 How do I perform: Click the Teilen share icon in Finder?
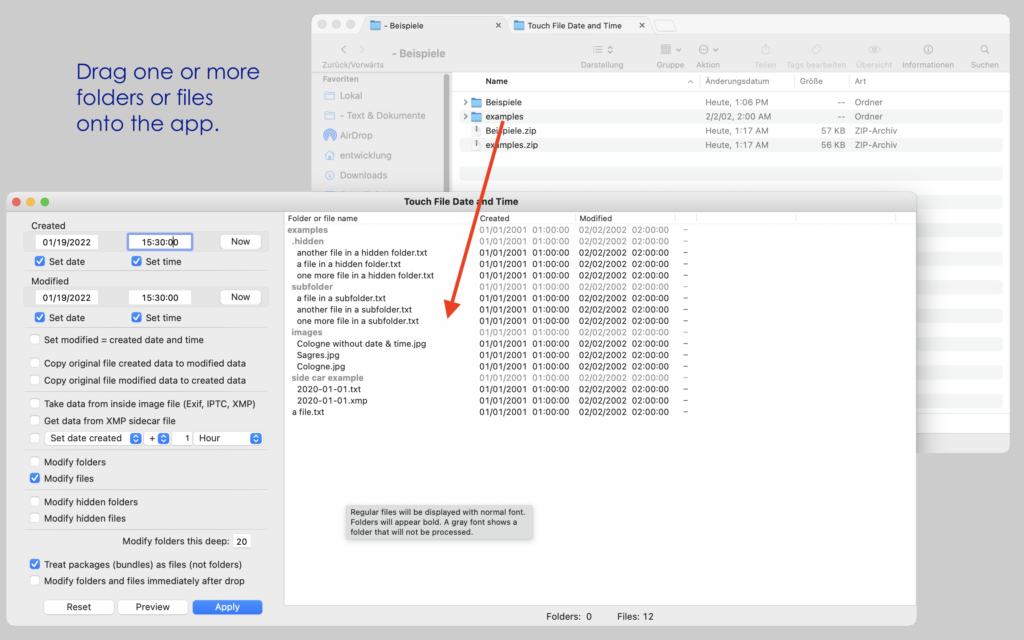click(765, 50)
